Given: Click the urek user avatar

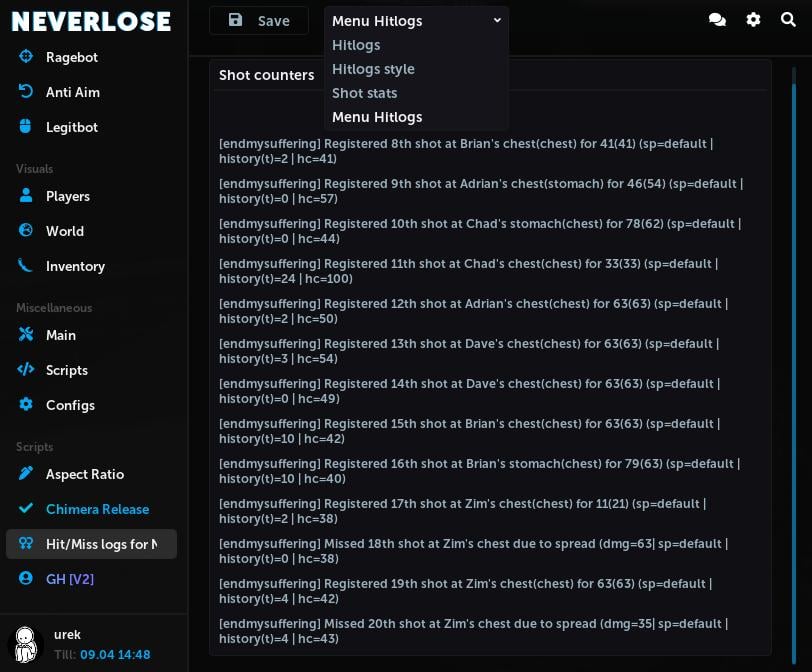Looking at the screenshot, I should tap(25, 641).
